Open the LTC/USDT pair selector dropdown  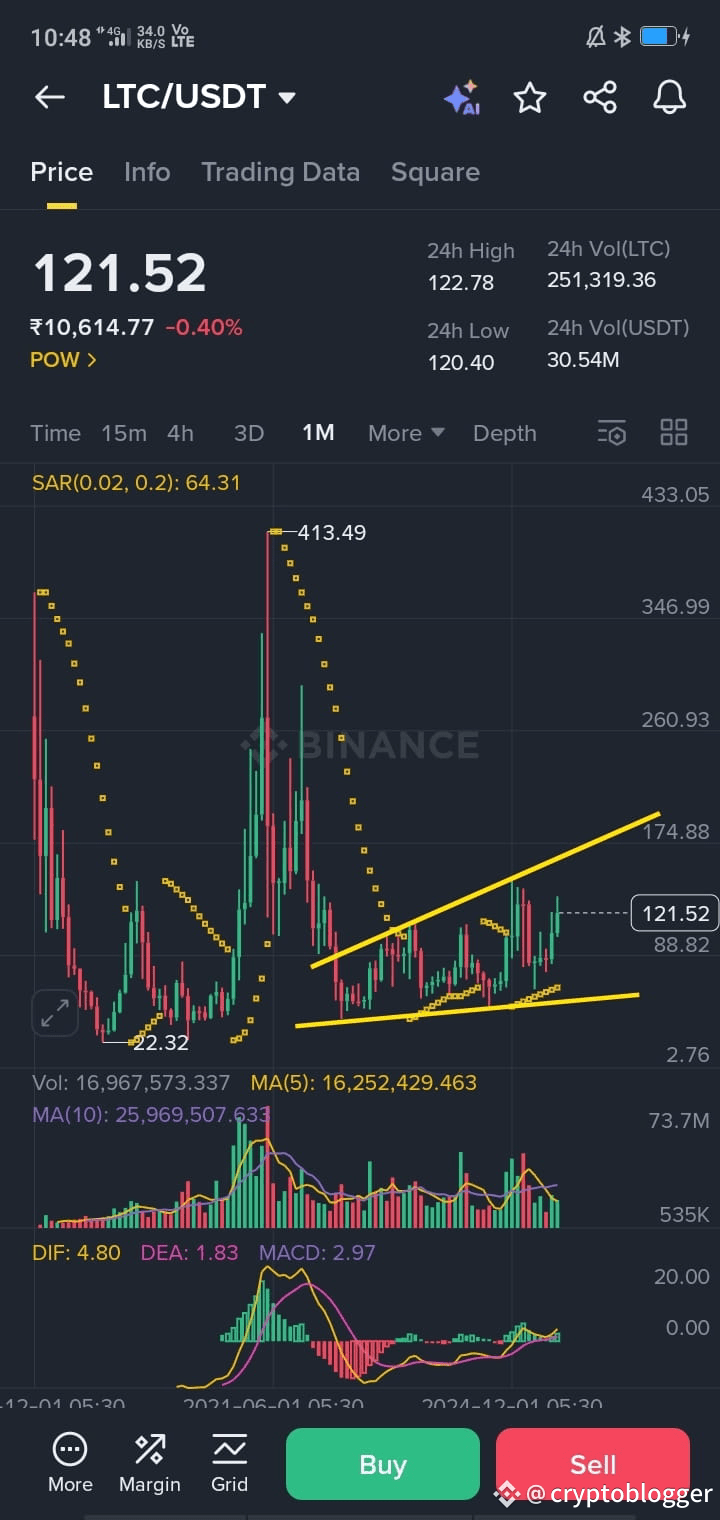point(199,97)
